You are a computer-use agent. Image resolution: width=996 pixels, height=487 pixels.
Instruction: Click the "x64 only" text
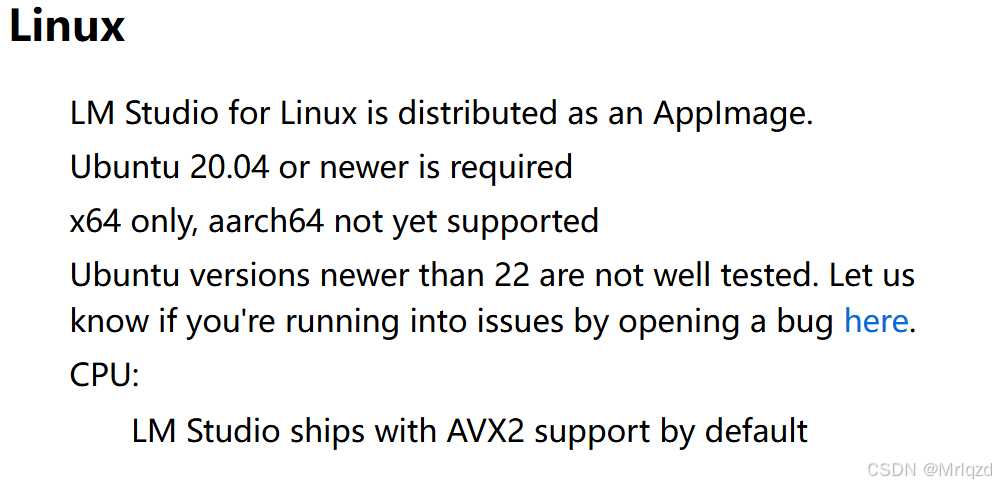coord(133,221)
